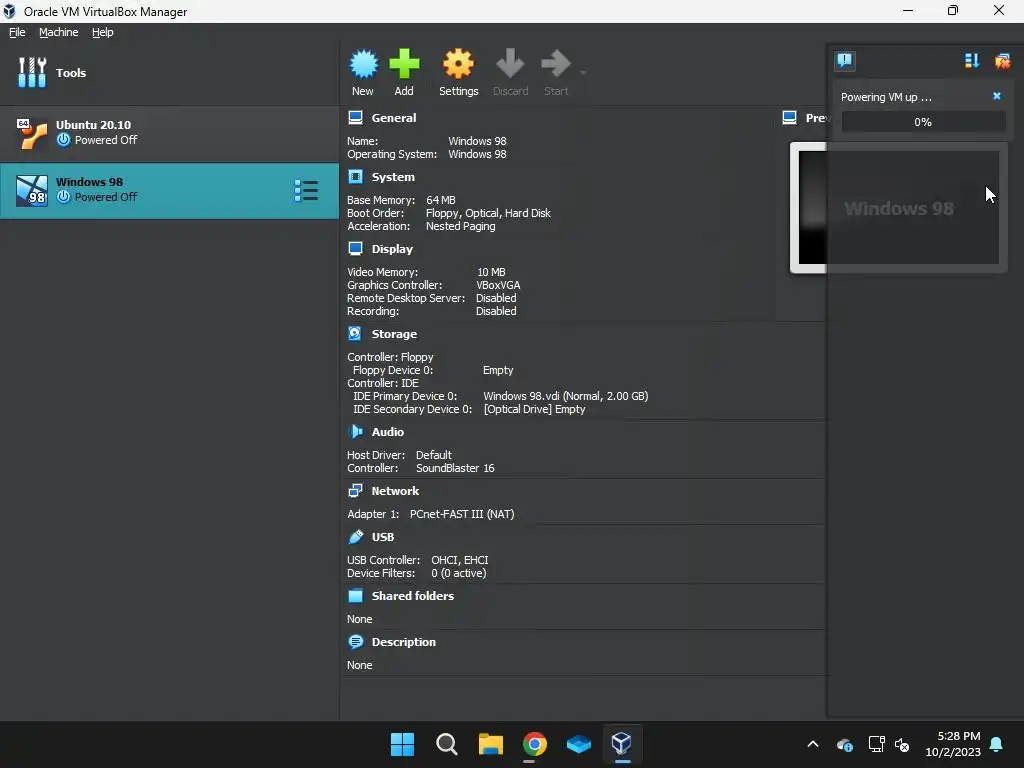Click the Discard arrow icon
Screen dimensions: 1024x768
(510, 64)
